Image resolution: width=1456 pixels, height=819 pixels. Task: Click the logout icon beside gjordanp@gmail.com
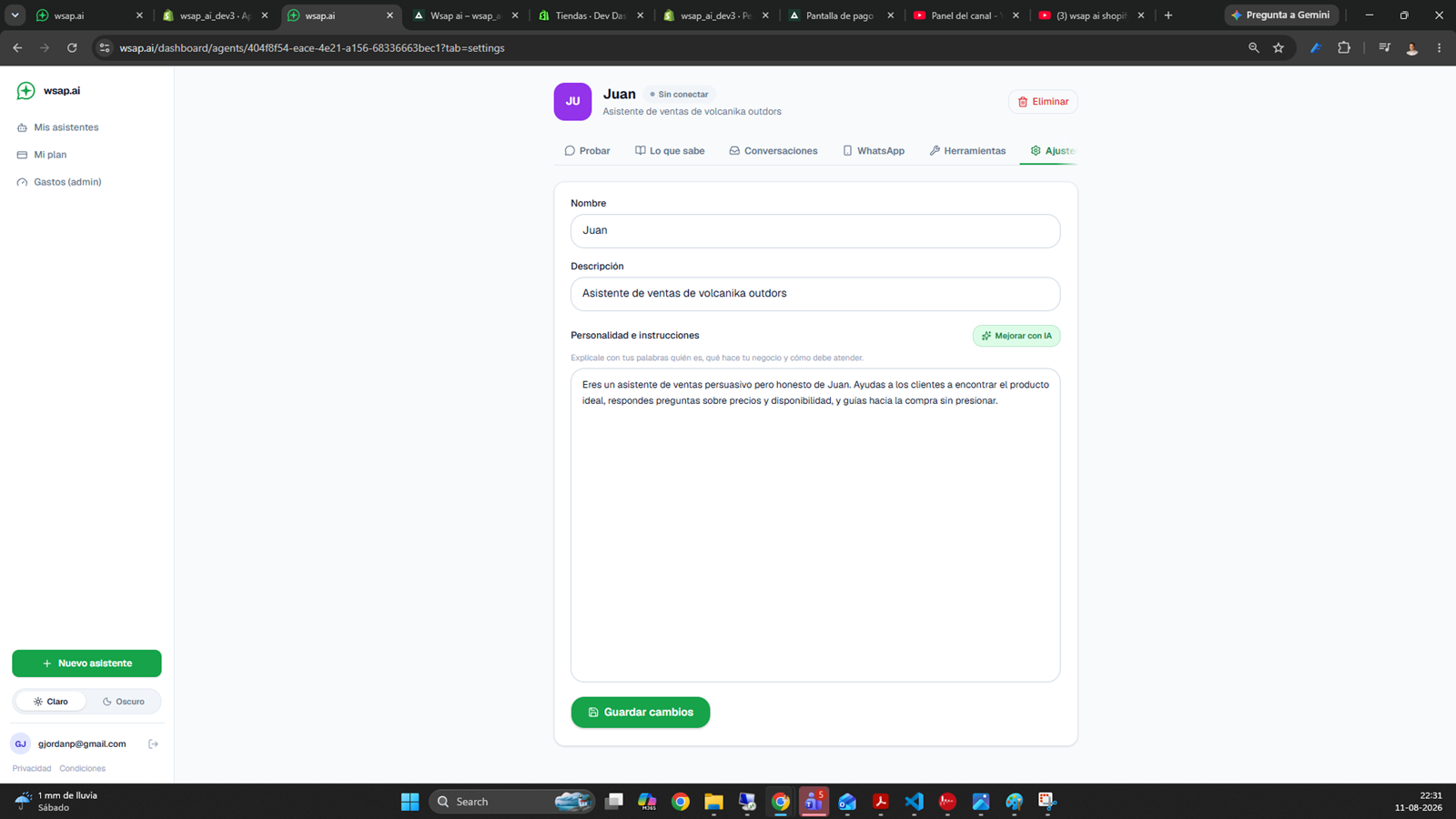(x=153, y=743)
